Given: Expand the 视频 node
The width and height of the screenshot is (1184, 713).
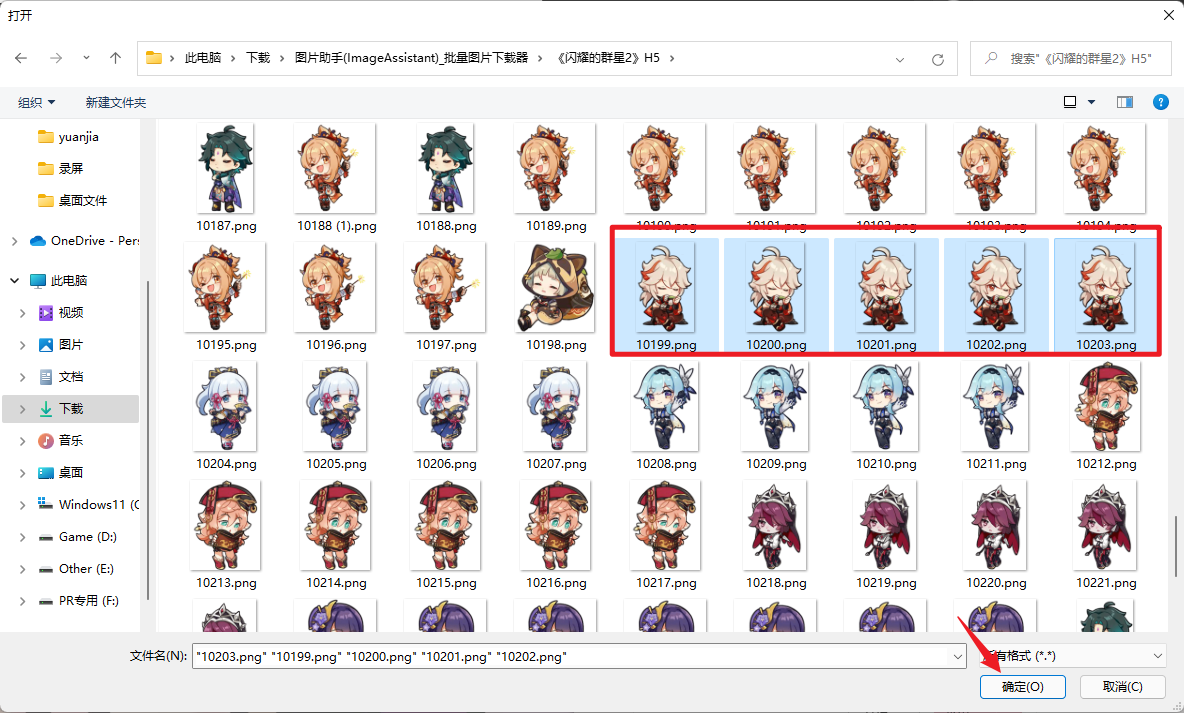Looking at the screenshot, I should pyautogui.click(x=22, y=313).
